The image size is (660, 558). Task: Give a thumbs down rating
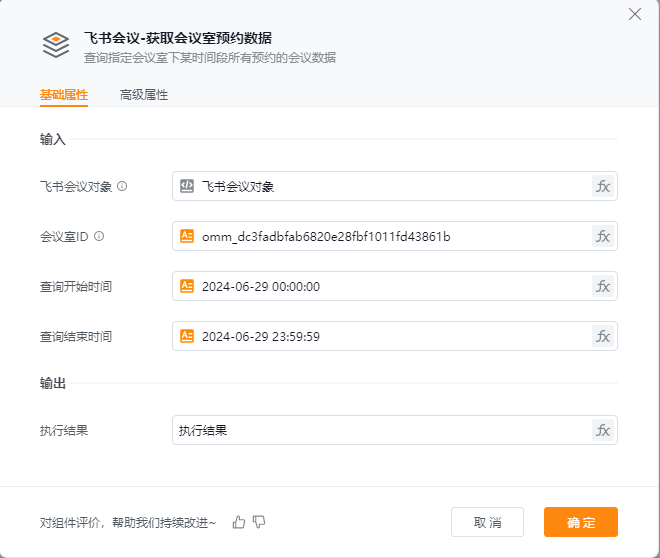click(x=259, y=522)
